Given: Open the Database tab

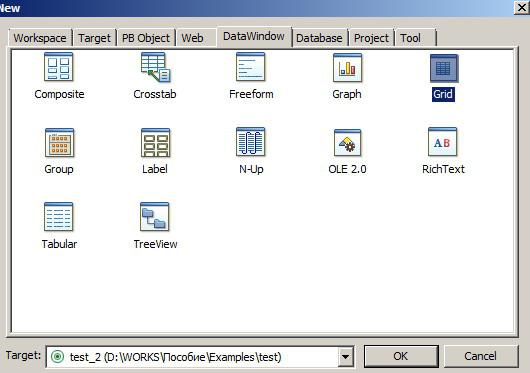Looking at the screenshot, I should pyautogui.click(x=319, y=38).
